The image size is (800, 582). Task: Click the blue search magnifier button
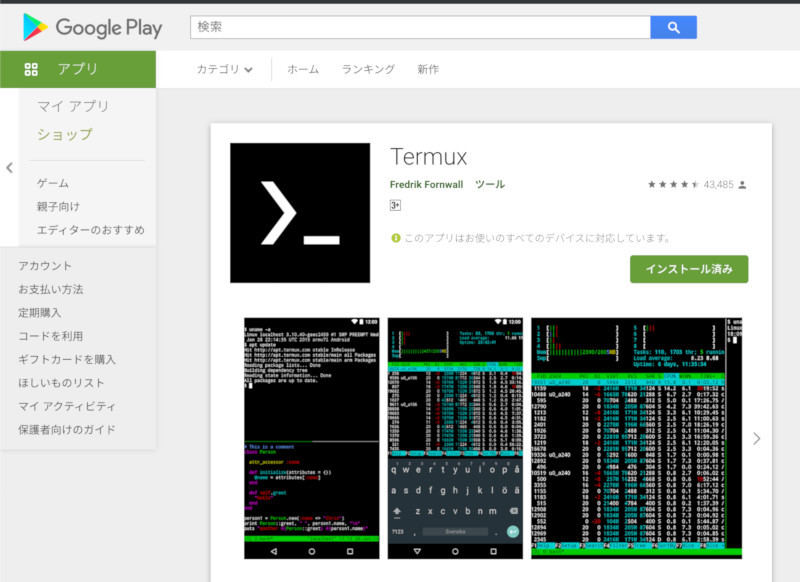click(x=673, y=27)
